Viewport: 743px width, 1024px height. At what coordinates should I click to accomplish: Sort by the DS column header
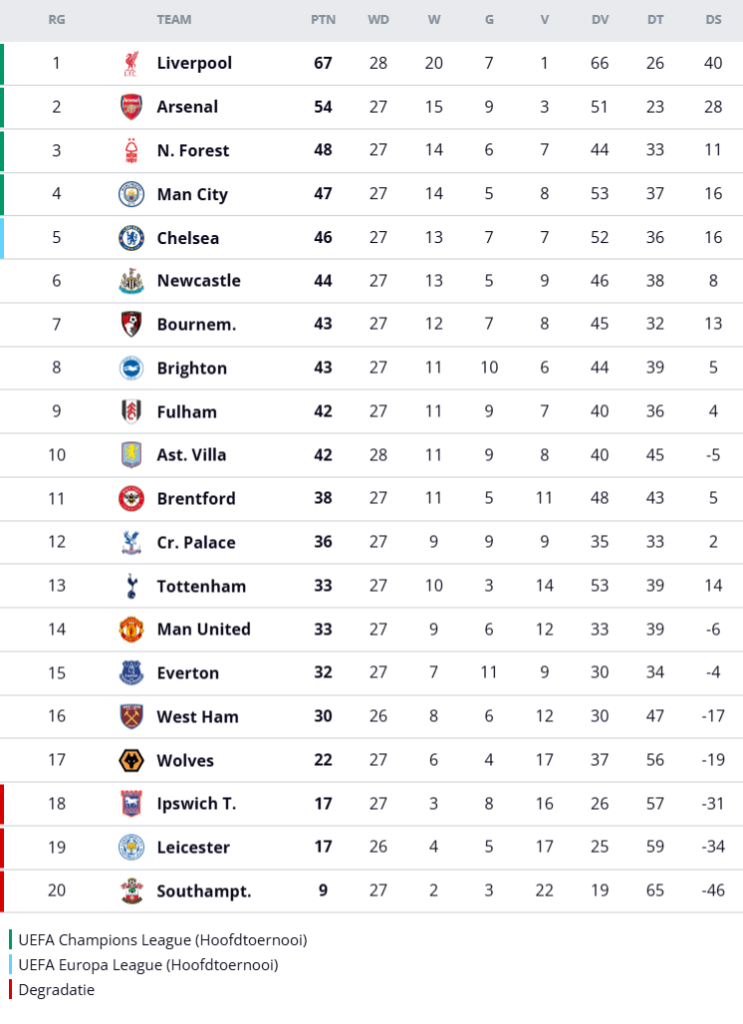(x=713, y=19)
